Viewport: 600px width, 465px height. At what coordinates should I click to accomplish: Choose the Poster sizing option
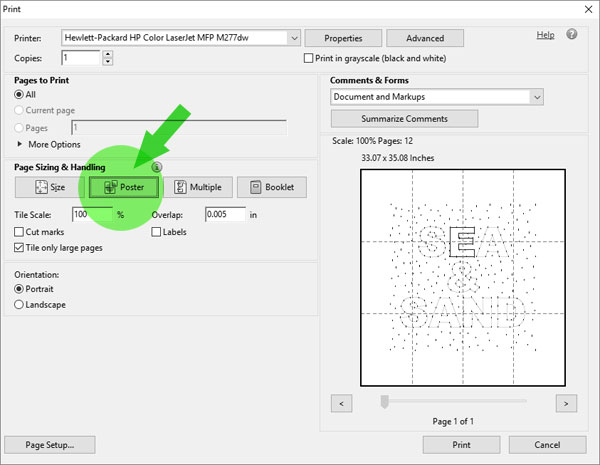tap(124, 187)
